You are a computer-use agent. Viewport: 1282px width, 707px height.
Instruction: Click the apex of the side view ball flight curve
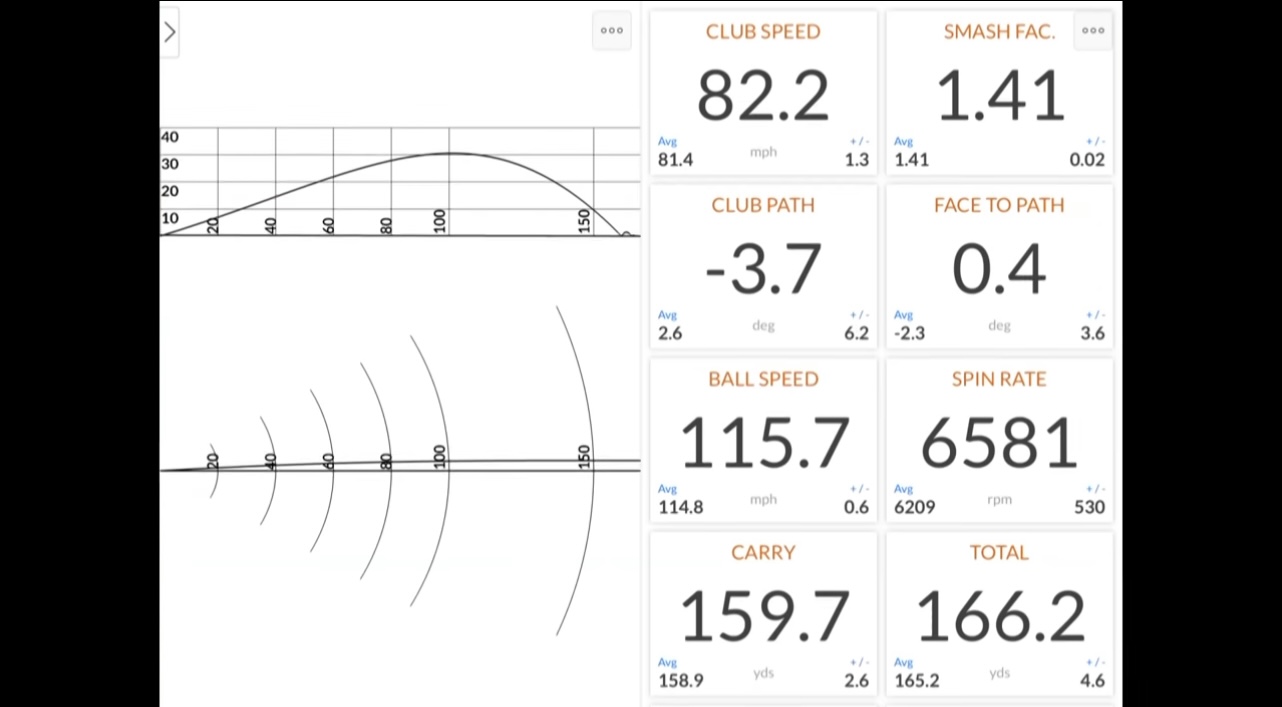click(x=450, y=153)
